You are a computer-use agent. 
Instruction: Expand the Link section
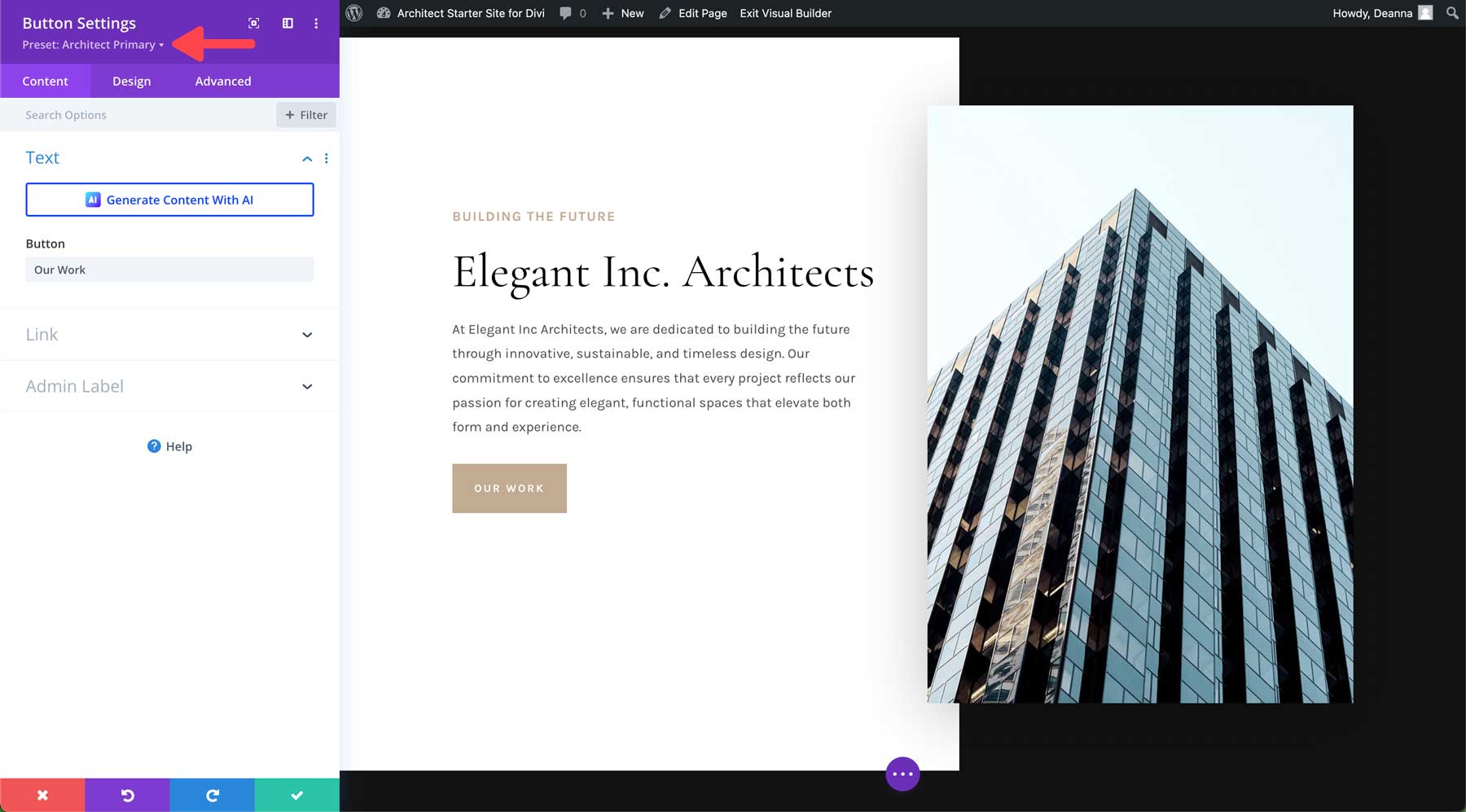point(169,334)
